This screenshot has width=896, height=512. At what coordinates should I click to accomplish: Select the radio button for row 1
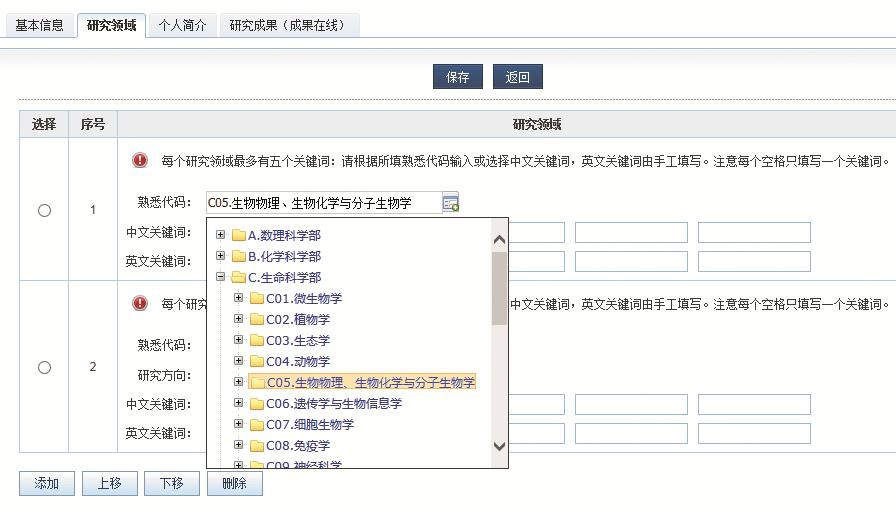tap(44, 210)
